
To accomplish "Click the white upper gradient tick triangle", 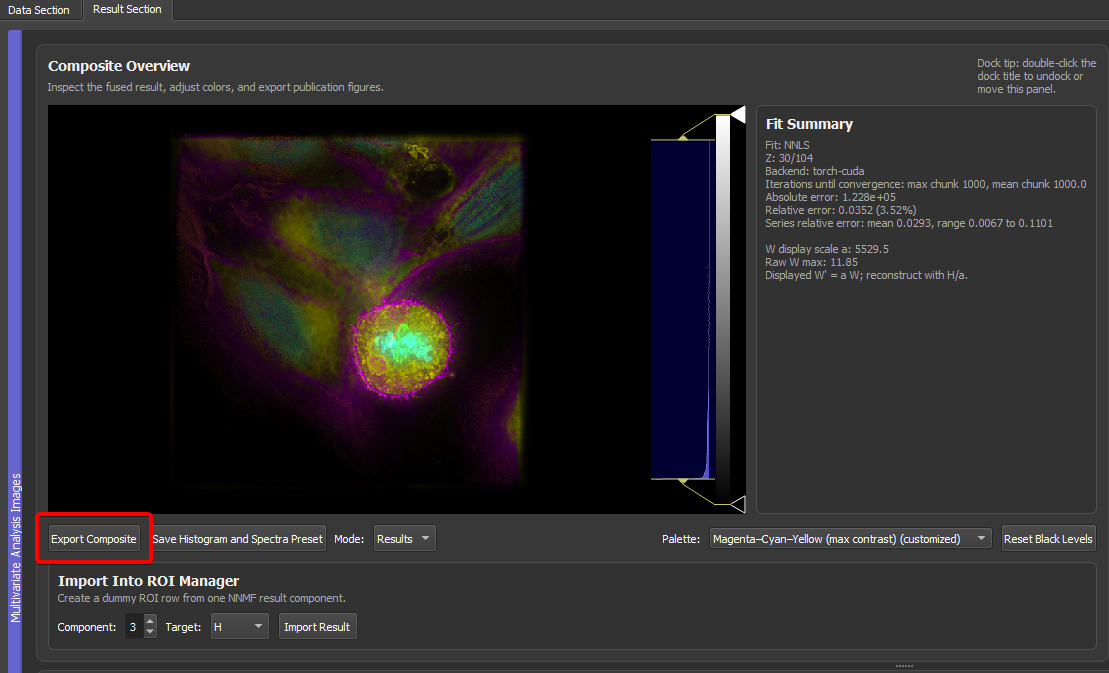I will click(x=738, y=115).
